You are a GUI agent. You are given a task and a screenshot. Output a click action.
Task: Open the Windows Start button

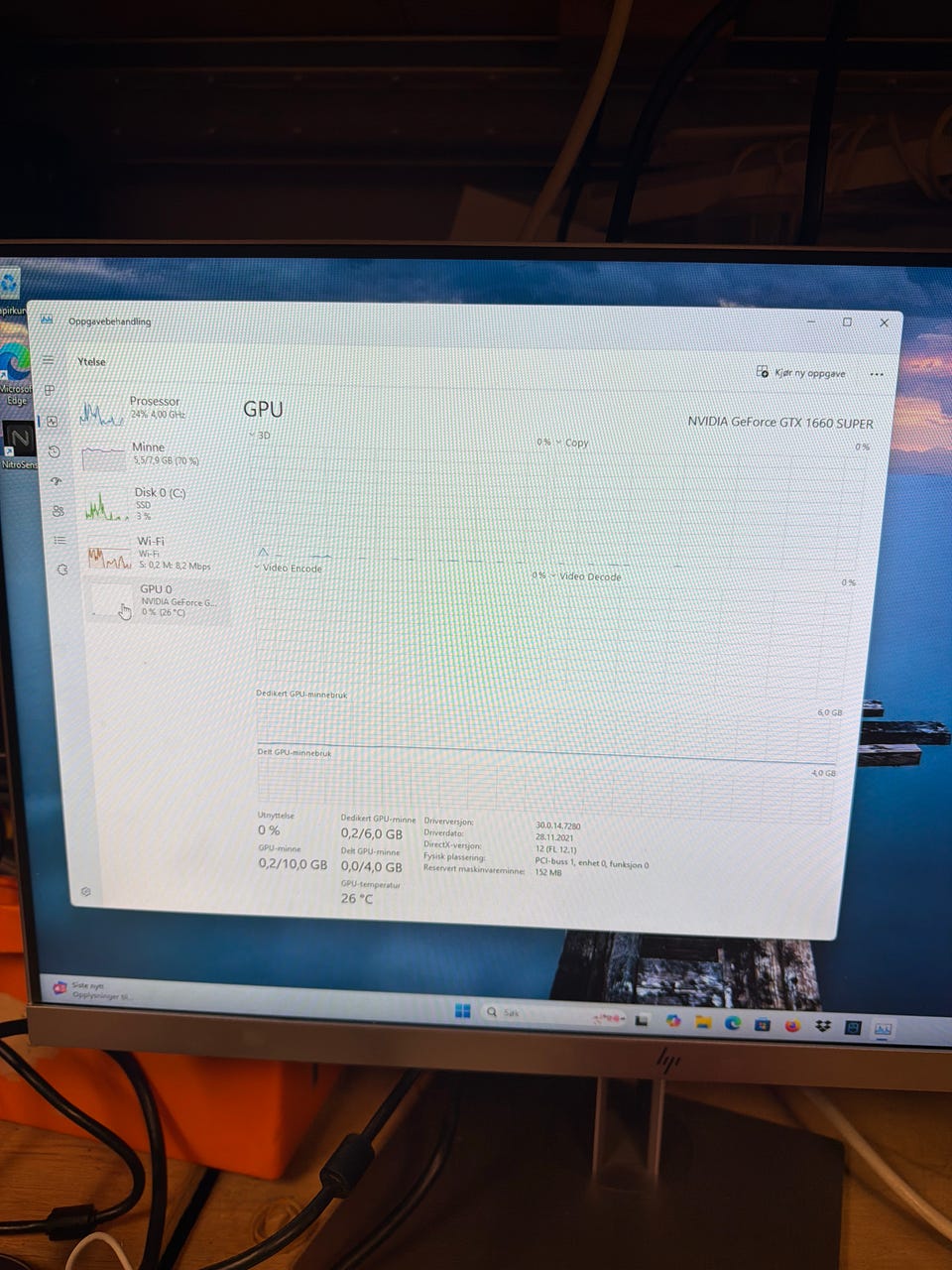point(462,1011)
